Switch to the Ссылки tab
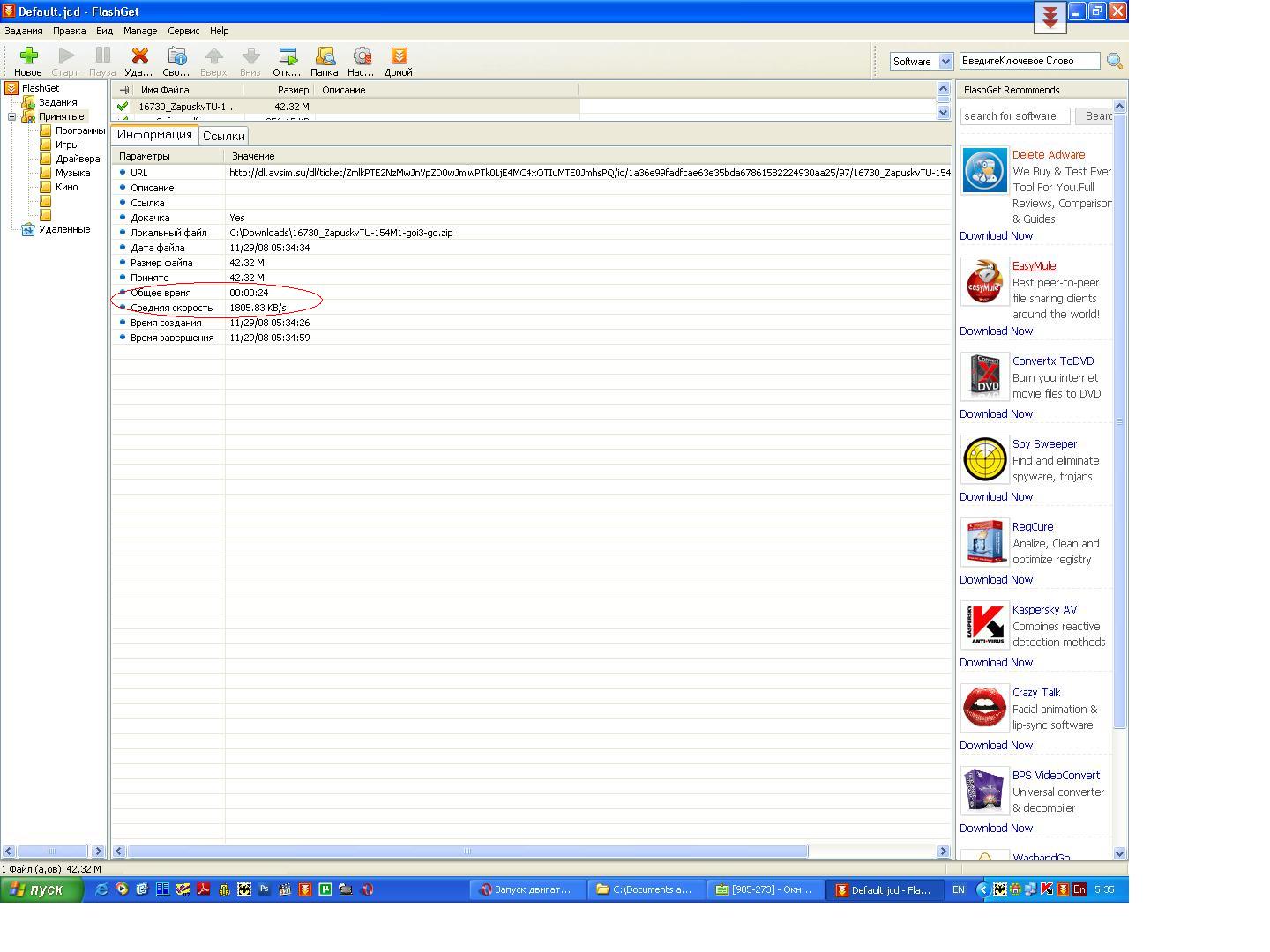This screenshot has height=952, width=1270. click(x=223, y=136)
